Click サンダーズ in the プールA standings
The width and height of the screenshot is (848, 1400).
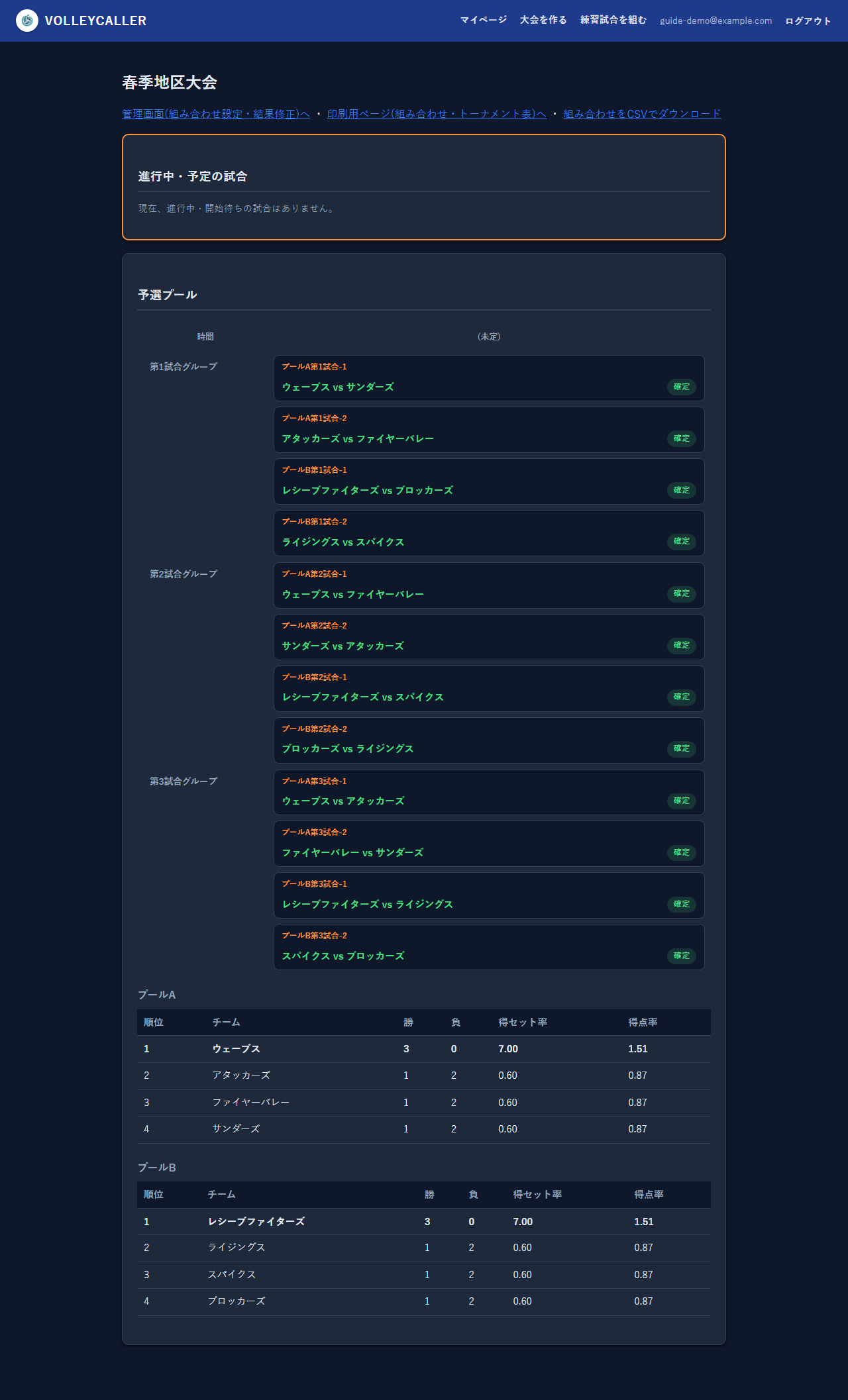[237, 1129]
